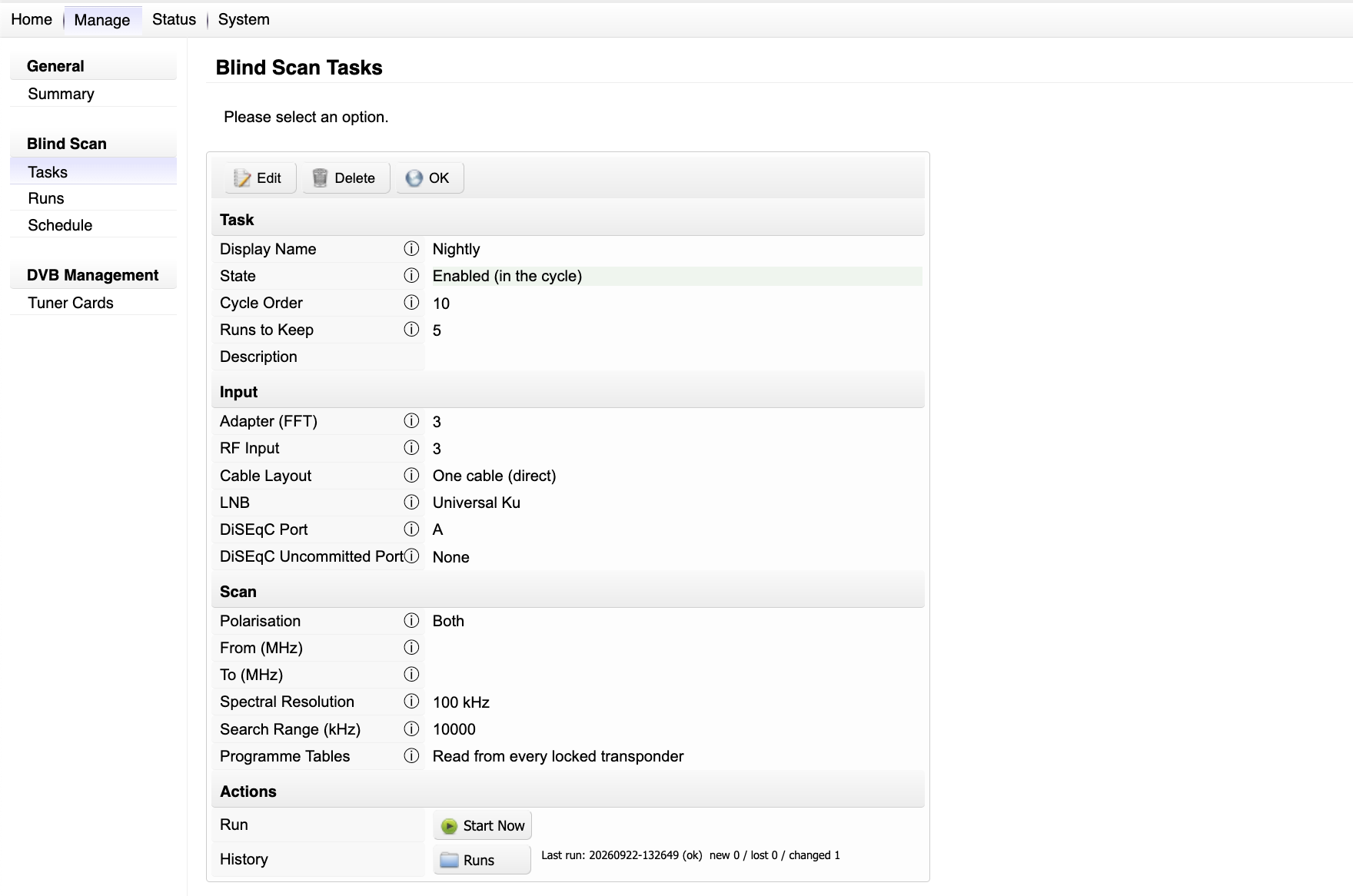The image size is (1353, 896).
Task: Show info for Adapter (FFT)
Action: click(x=411, y=420)
